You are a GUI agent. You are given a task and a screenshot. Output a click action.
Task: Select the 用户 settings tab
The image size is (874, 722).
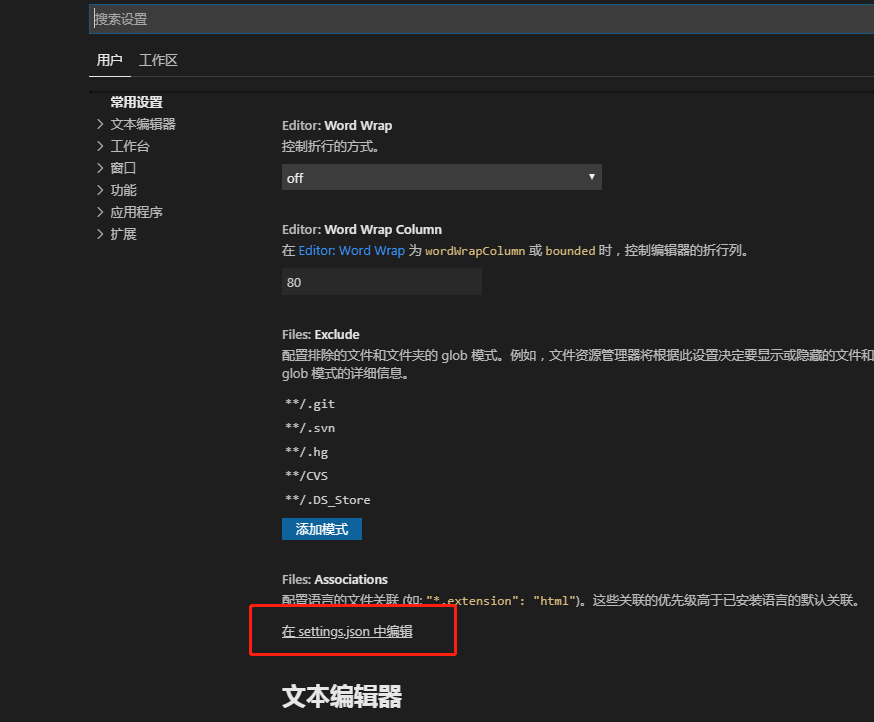110,60
